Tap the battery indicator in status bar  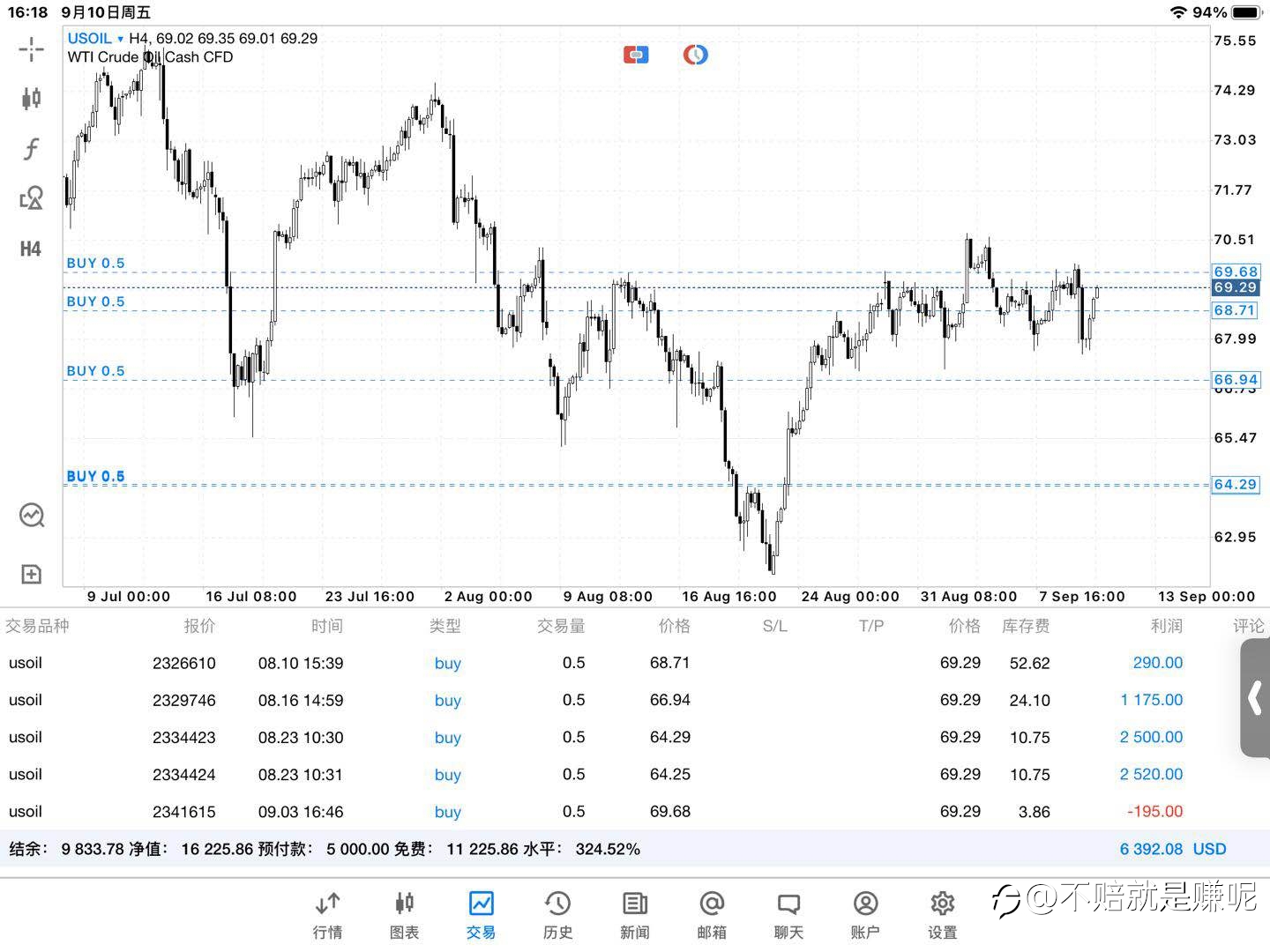(1246, 12)
